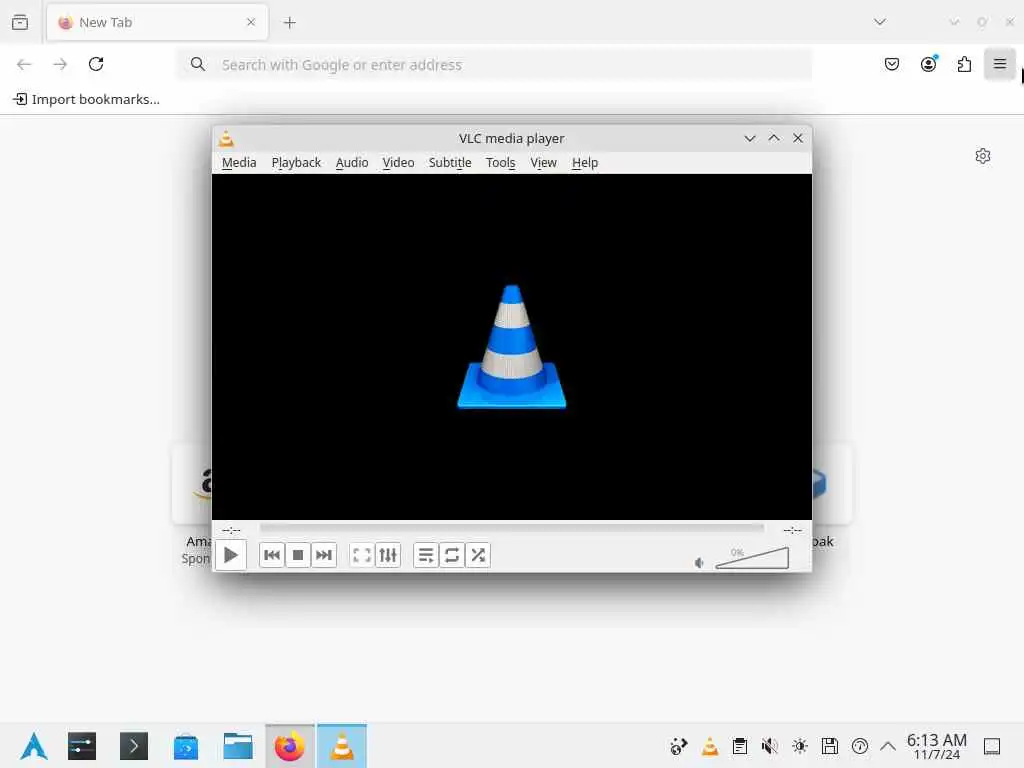Reload the Firefox page

[96, 64]
